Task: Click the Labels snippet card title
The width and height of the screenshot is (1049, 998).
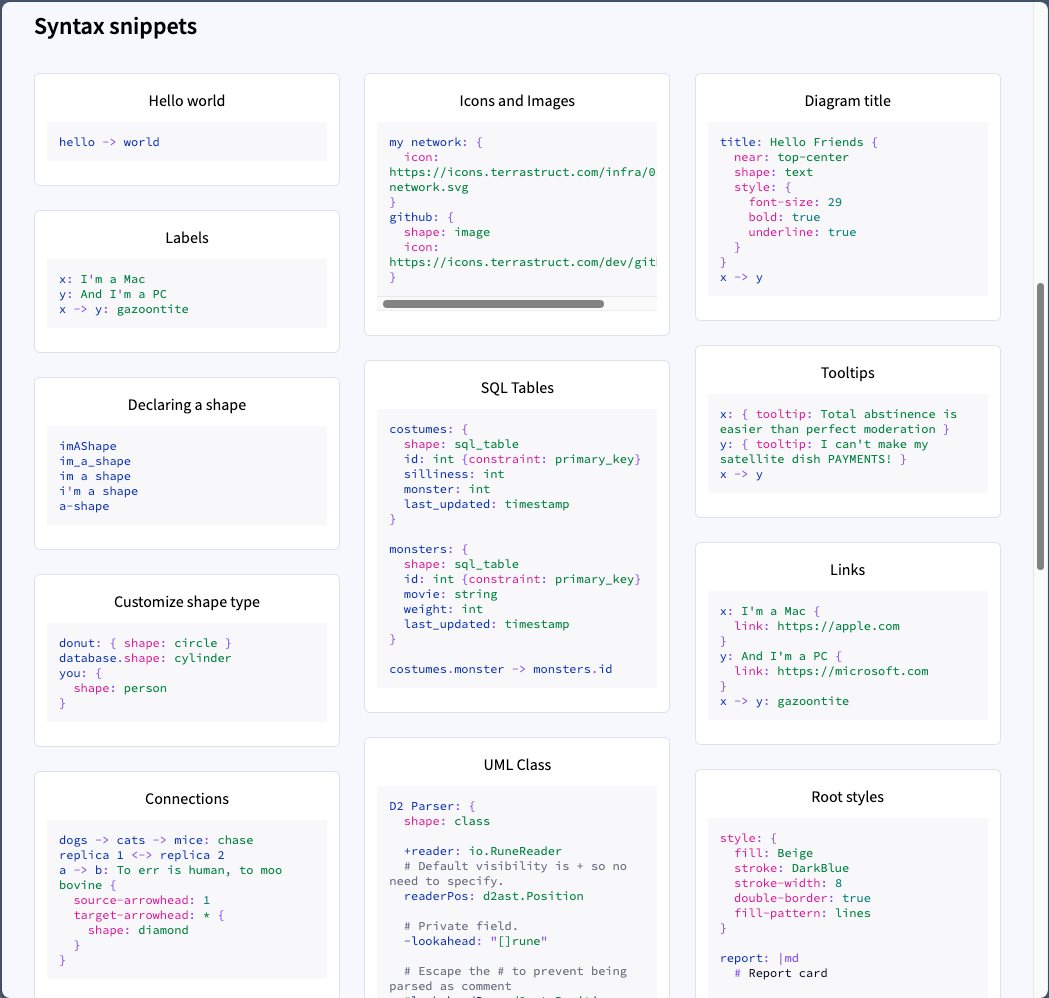Action: click(x=187, y=238)
